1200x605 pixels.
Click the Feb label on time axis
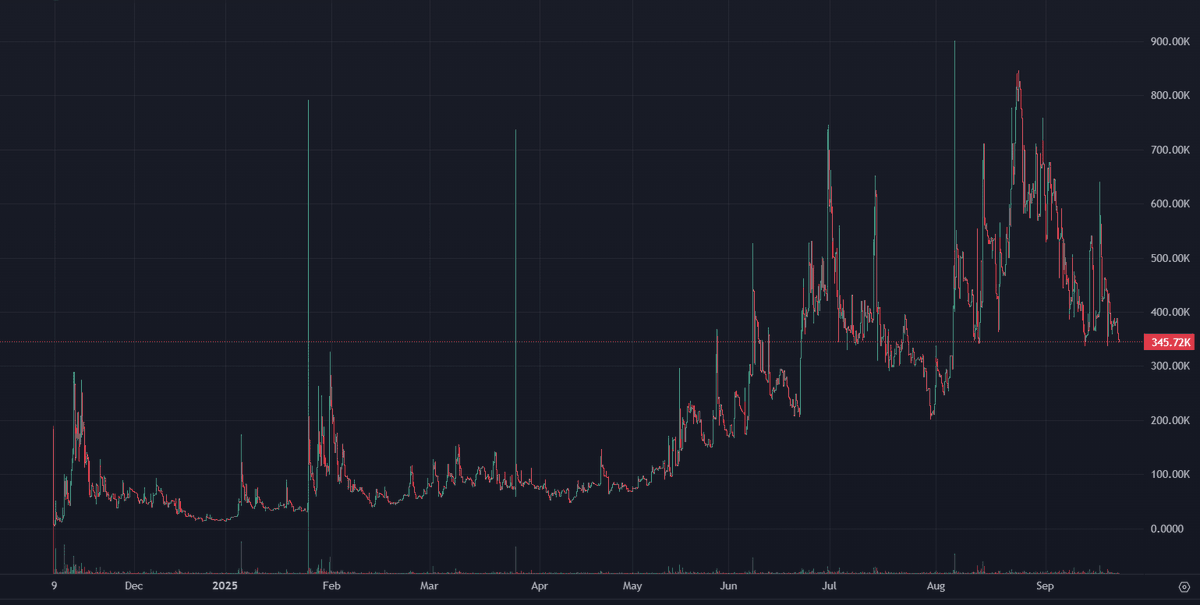point(332,588)
